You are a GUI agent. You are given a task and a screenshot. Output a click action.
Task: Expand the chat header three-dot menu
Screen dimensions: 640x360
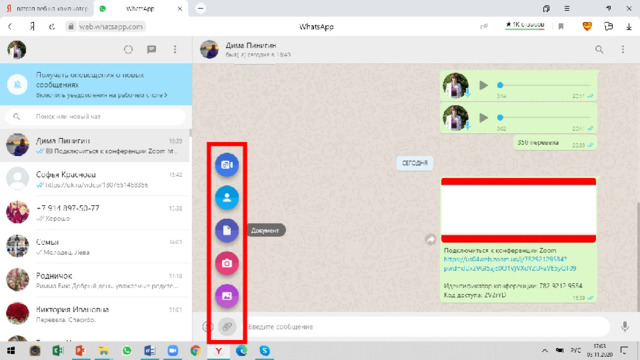622,49
